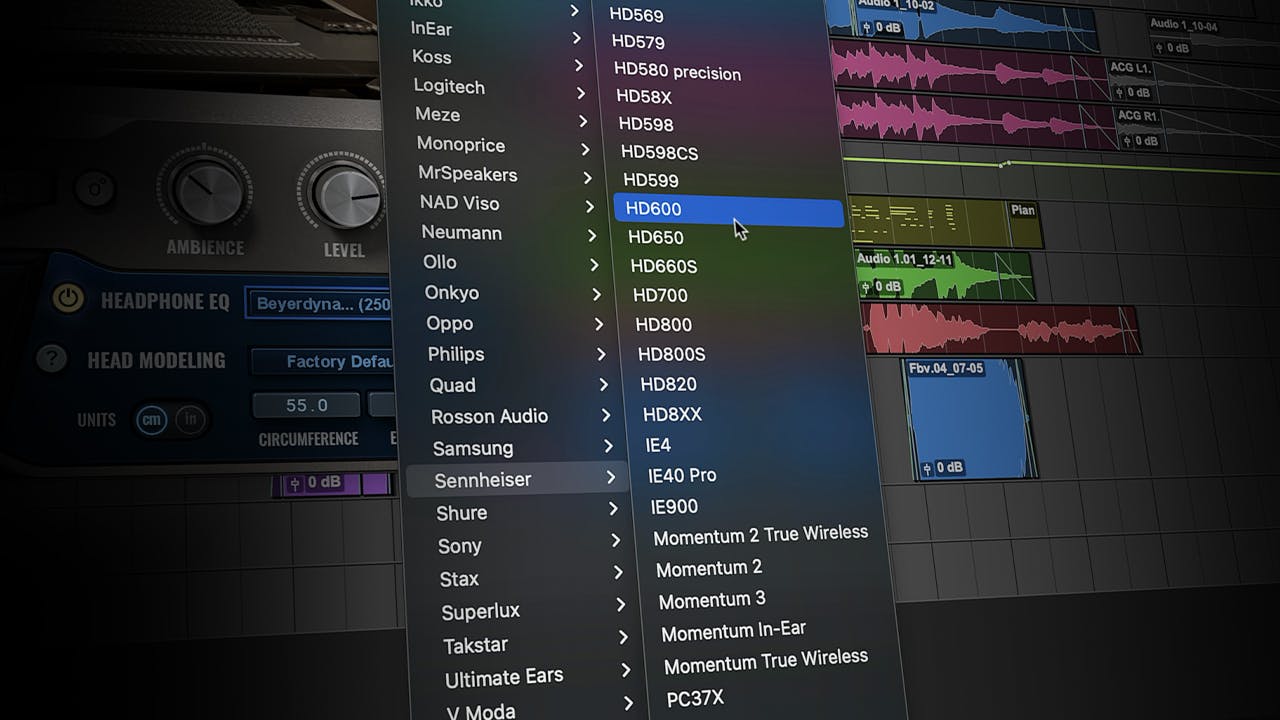Select HD650 from the Sennheiser list
Screen dimensions: 1280x720
click(656, 238)
